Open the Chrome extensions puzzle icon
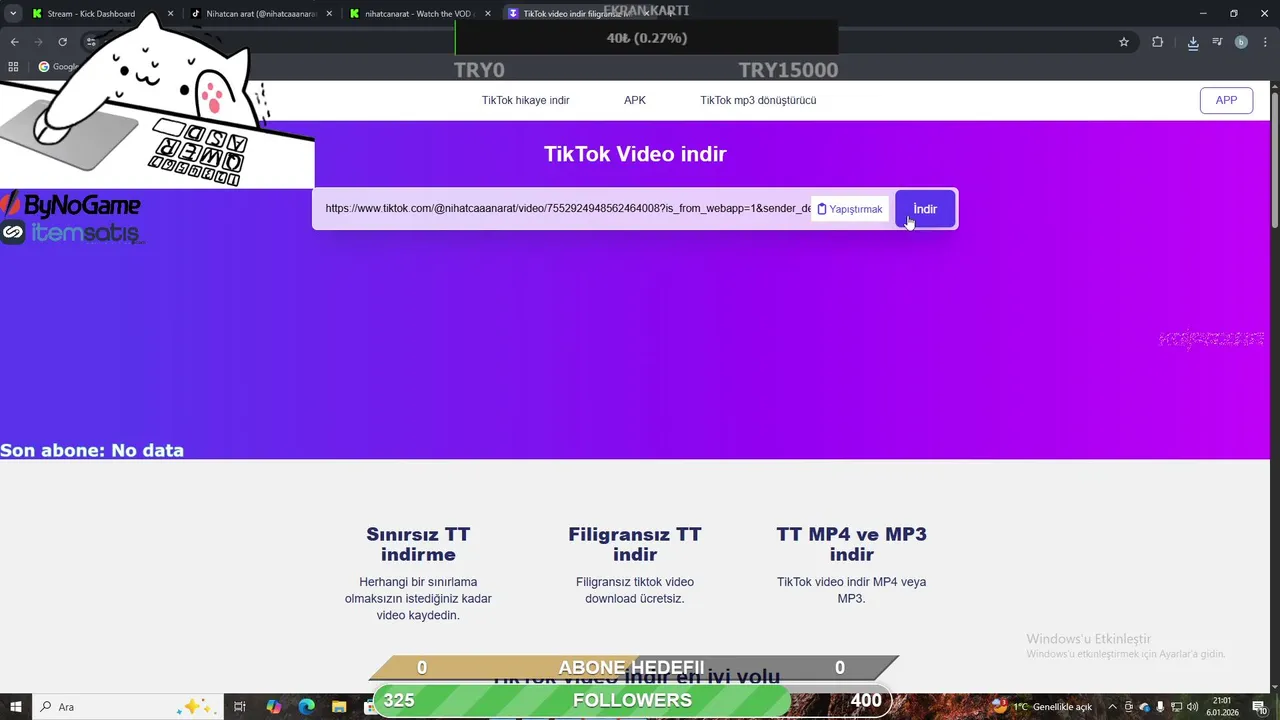 point(1158,42)
